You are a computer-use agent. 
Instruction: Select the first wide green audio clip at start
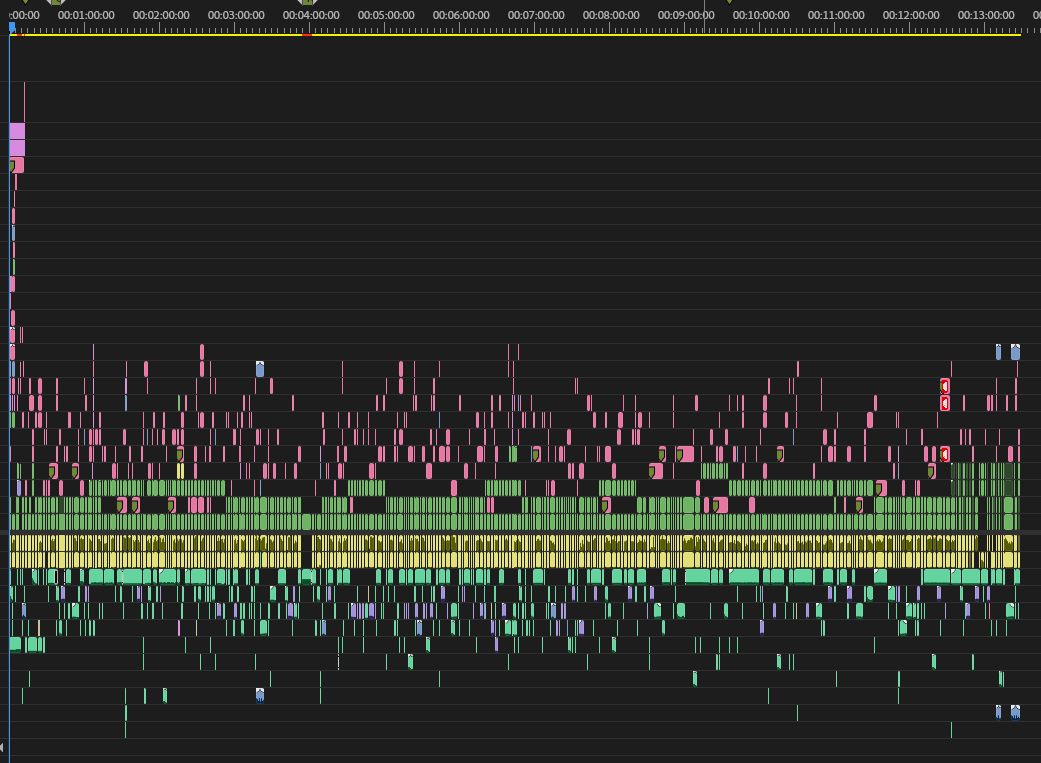tap(15, 643)
